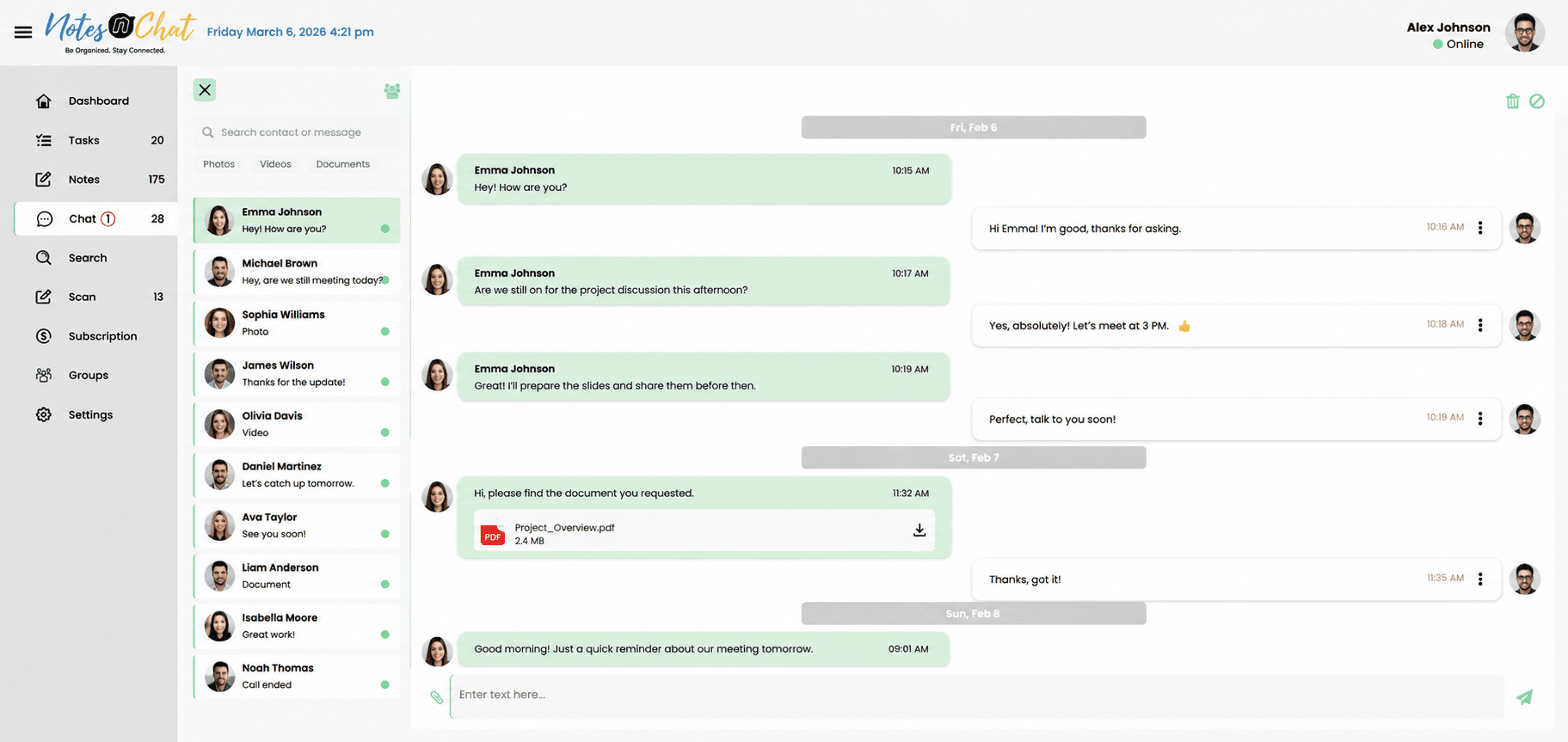Image resolution: width=1568 pixels, height=742 pixels.
Task: Click the Notes n Chat logo
Action: [120, 33]
